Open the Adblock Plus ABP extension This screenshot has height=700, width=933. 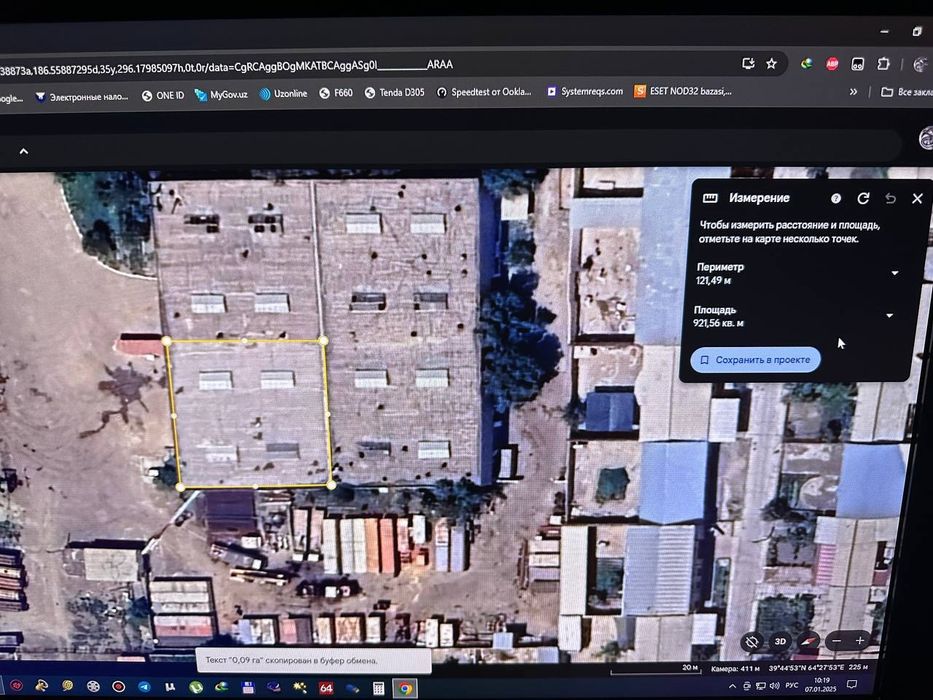pos(832,64)
